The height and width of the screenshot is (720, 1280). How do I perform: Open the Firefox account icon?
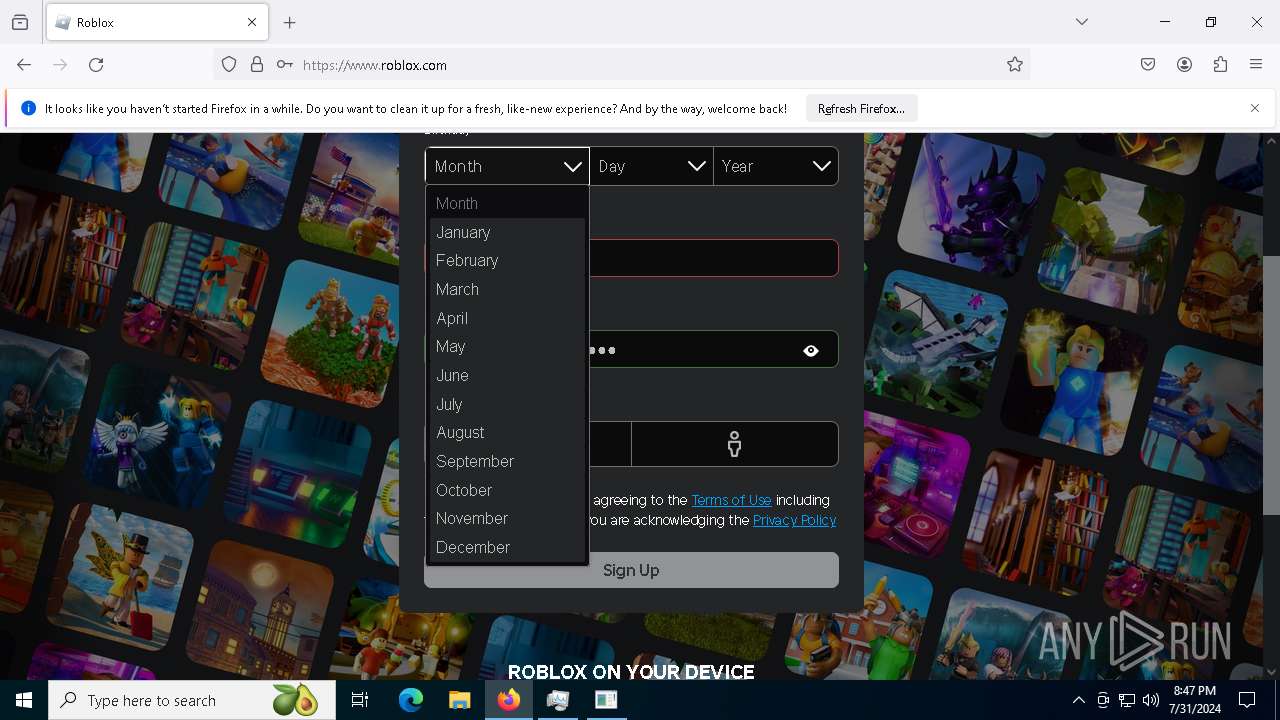click(1184, 65)
